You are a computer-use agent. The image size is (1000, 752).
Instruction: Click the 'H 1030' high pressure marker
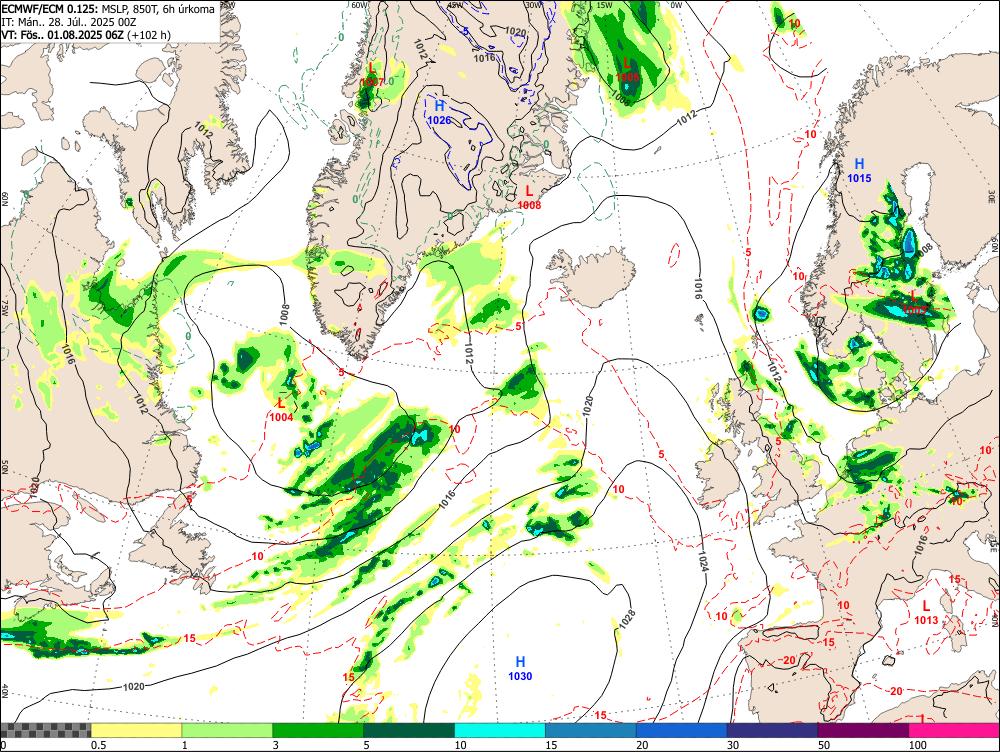coord(520,668)
